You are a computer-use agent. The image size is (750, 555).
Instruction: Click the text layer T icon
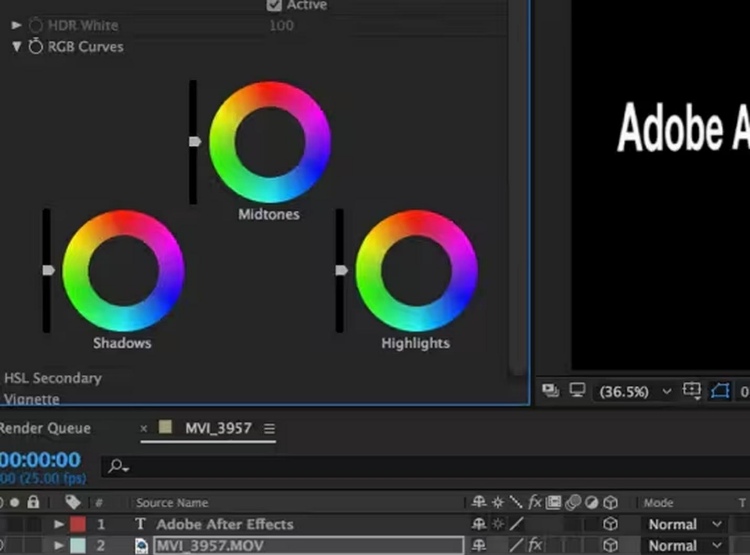[140, 524]
